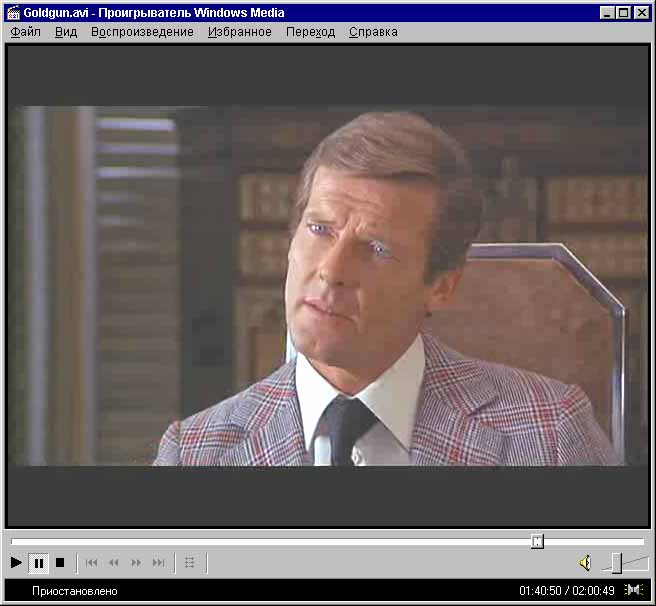Minimize the Windows Media player window

[606, 13]
